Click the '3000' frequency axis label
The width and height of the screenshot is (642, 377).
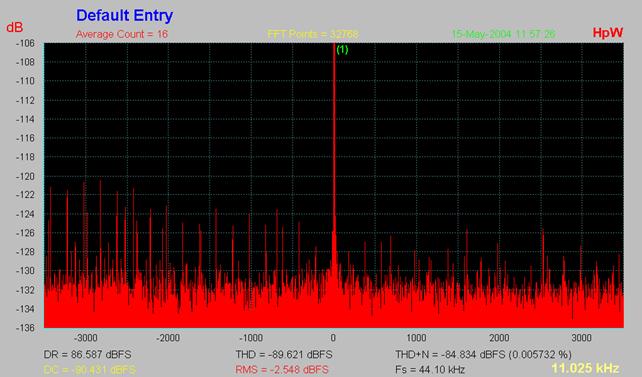pyautogui.click(x=582, y=338)
